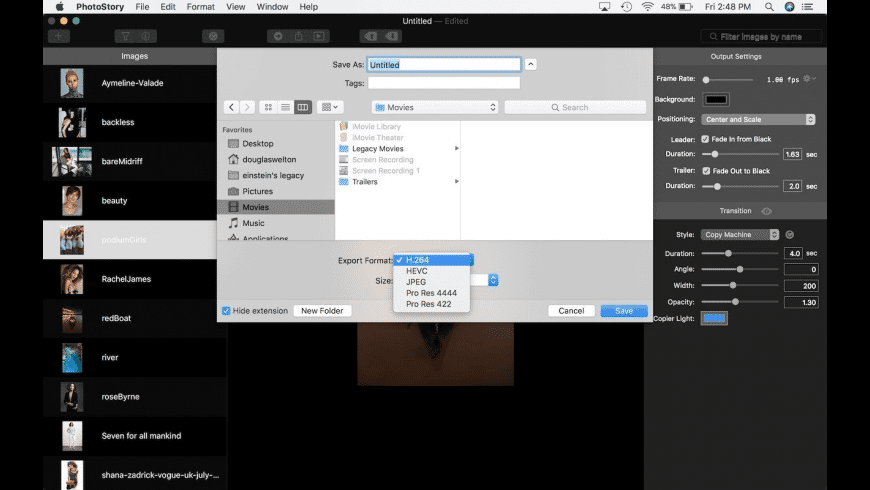Screen dimensions: 870x490
Task: Open Spotlight search in menu bar
Action: (x=769, y=7)
